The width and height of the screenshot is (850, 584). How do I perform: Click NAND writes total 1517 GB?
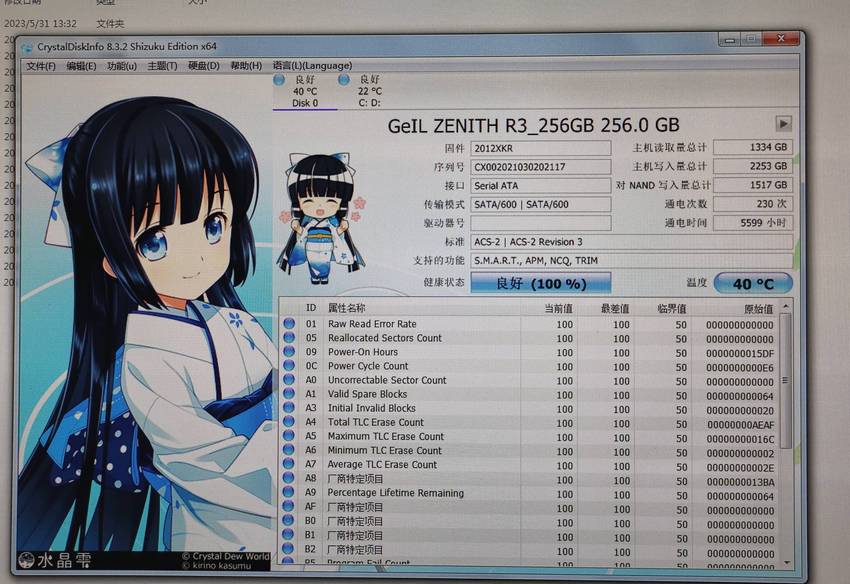(x=753, y=185)
